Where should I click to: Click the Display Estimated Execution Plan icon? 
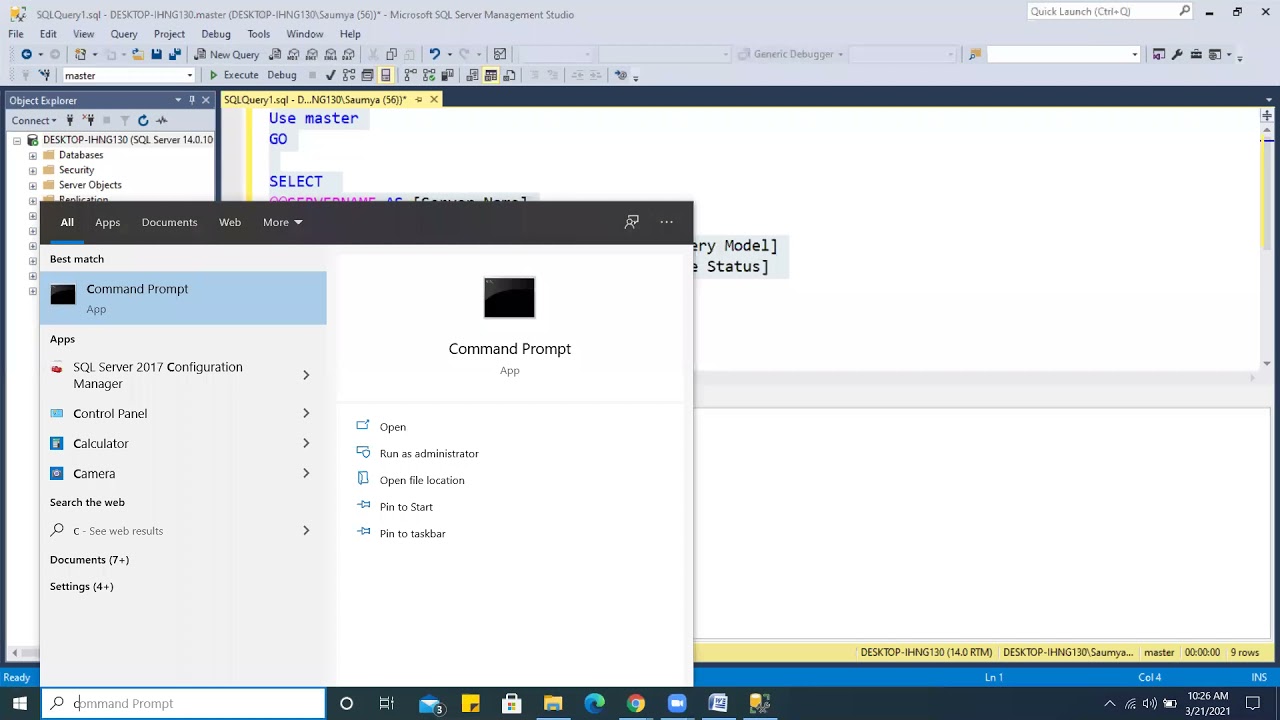point(349,75)
